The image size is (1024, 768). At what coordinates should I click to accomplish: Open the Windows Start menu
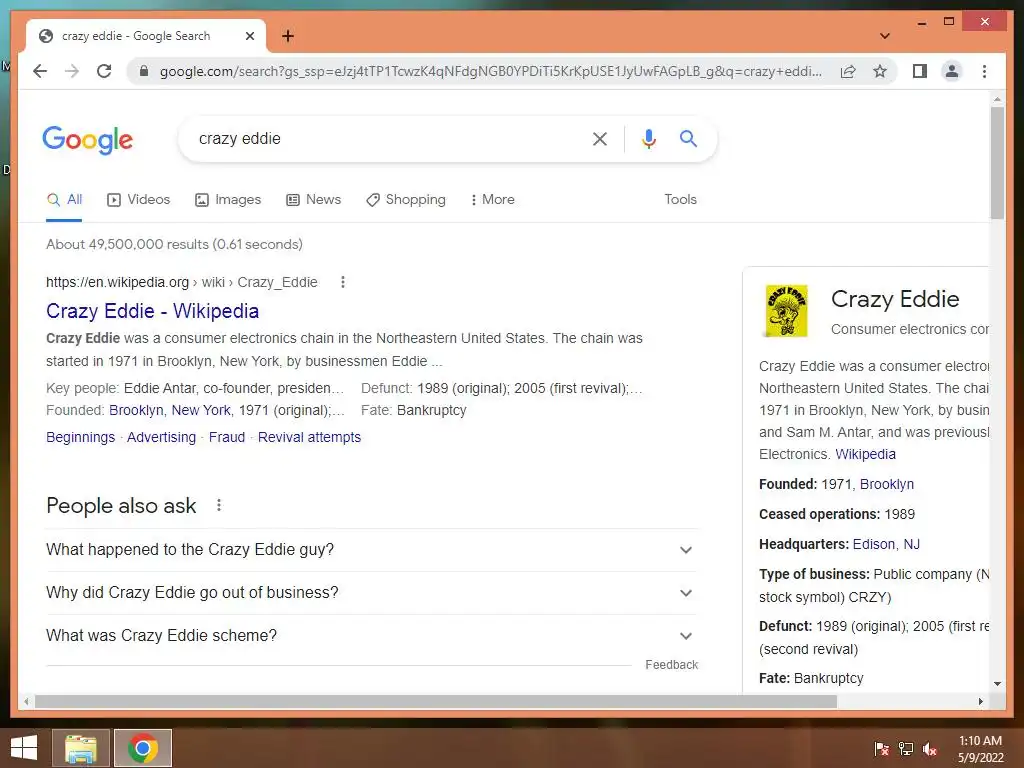[x=24, y=748]
